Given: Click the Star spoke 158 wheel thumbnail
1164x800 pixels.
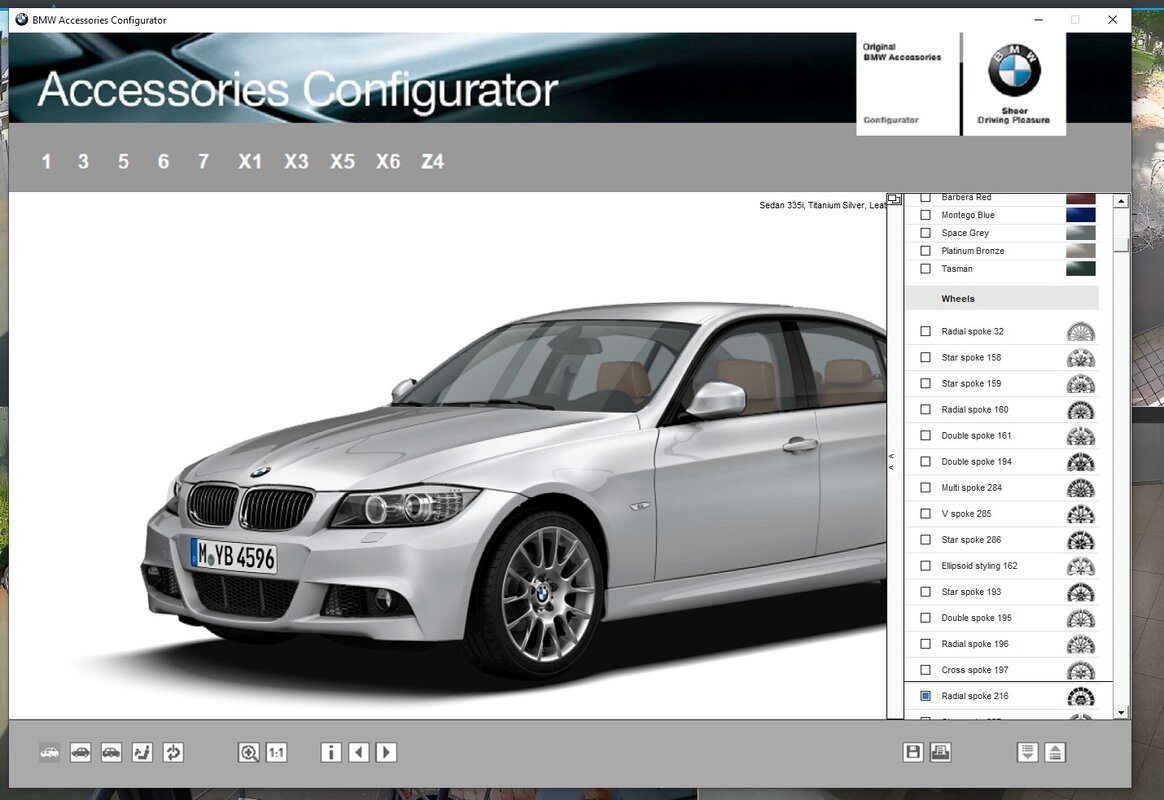Looking at the screenshot, I should (1081, 358).
